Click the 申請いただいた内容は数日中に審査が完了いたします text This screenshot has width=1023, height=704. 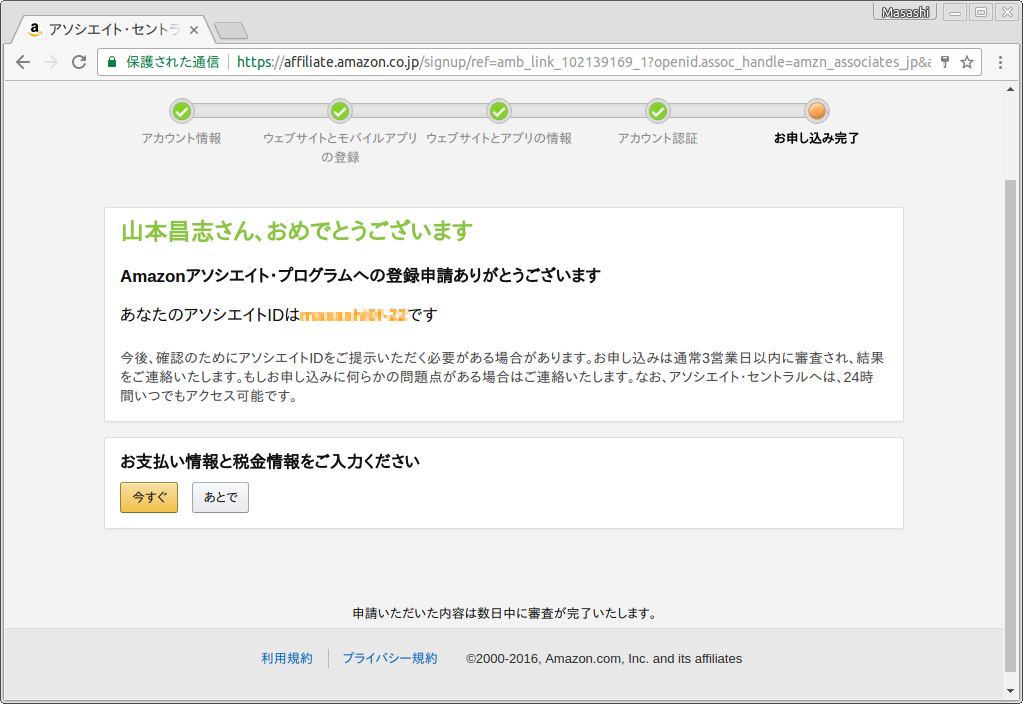click(504, 613)
